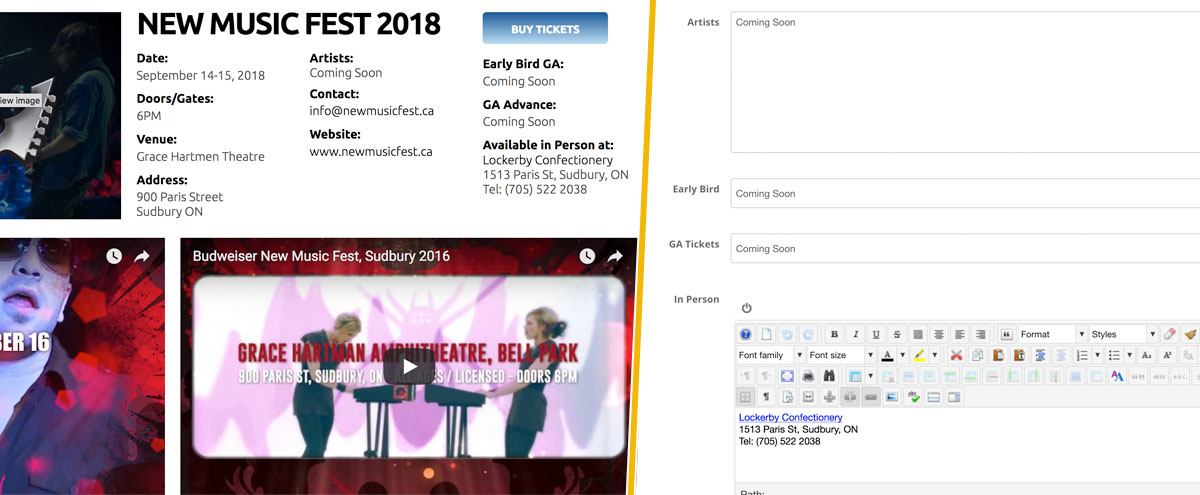Click the insert table icon
This screenshot has width=1200, height=495.
click(x=855, y=376)
